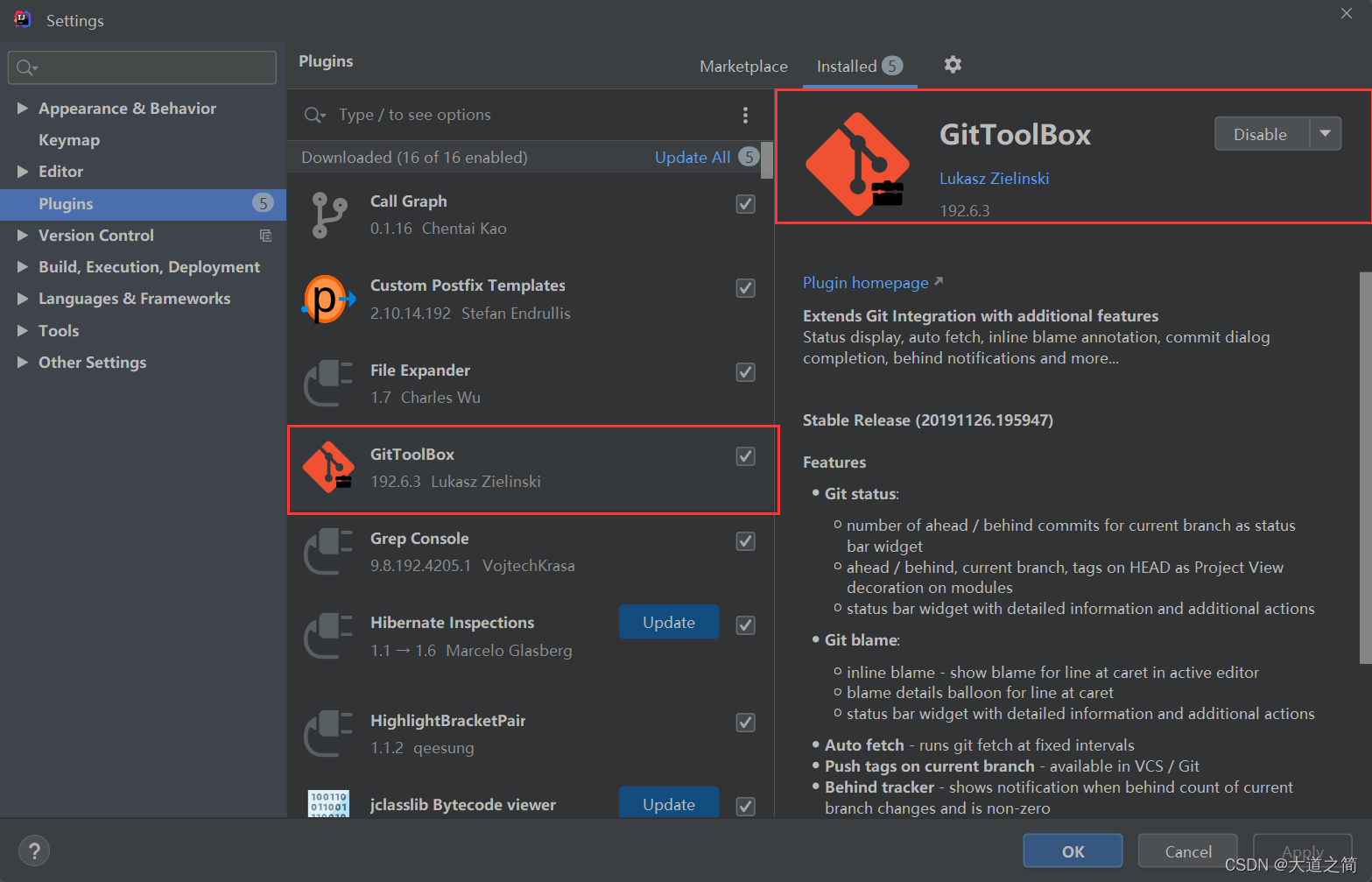1372x882 pixels.
Task: Expand the Other Settings arrow
Action: 23,362
